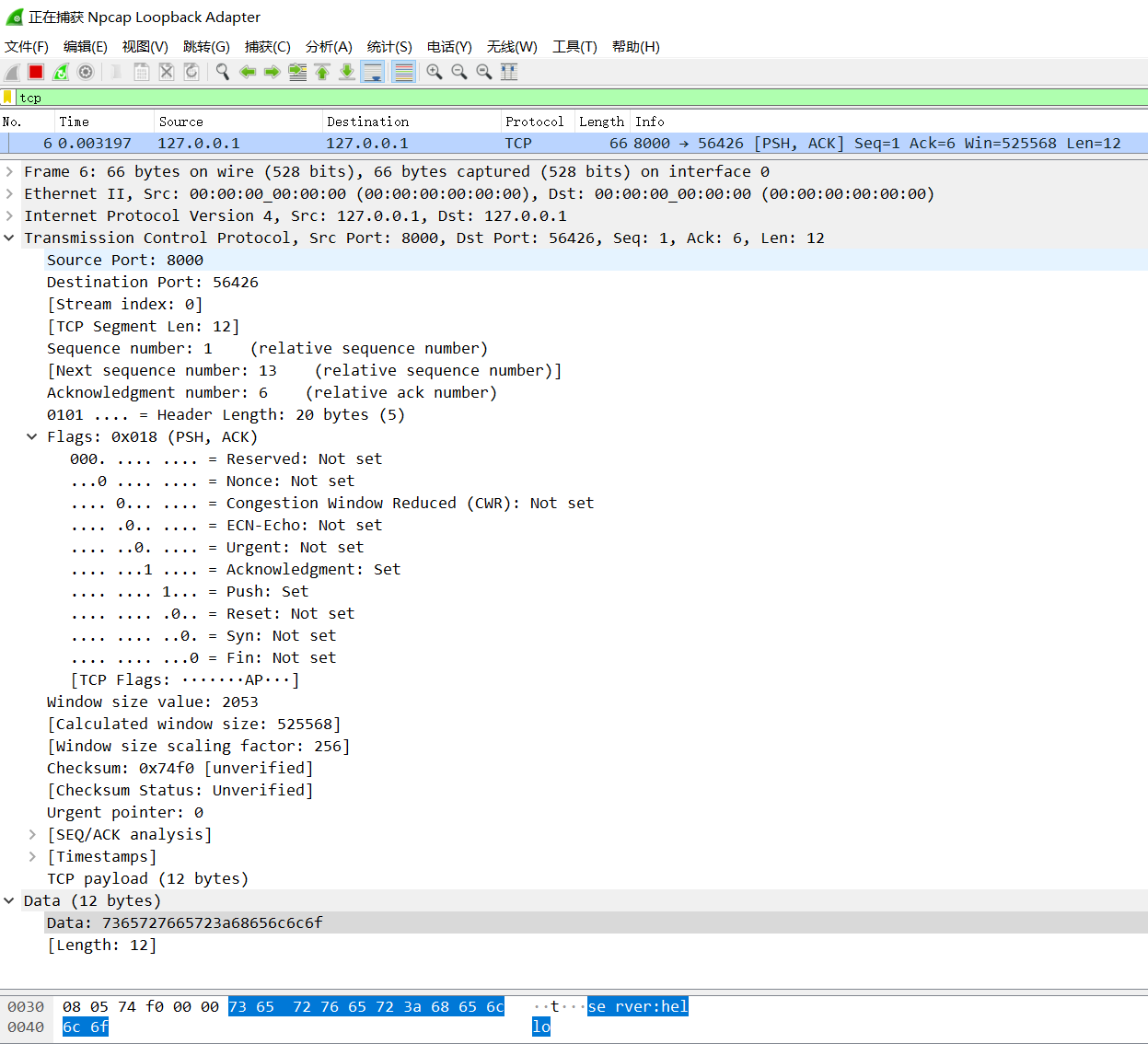Sort packets by the Protocol column header
This screenshot has width=1148, height=1044.
click(x=534, y=122)
